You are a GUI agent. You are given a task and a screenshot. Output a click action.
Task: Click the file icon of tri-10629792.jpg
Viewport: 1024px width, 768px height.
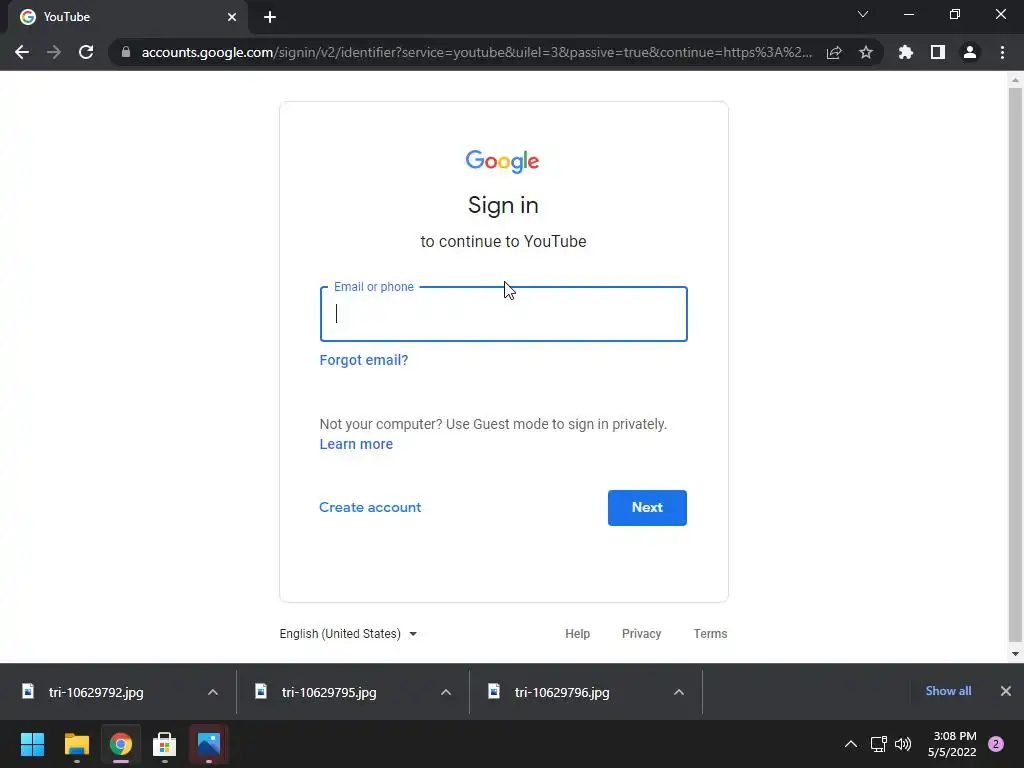27,692
